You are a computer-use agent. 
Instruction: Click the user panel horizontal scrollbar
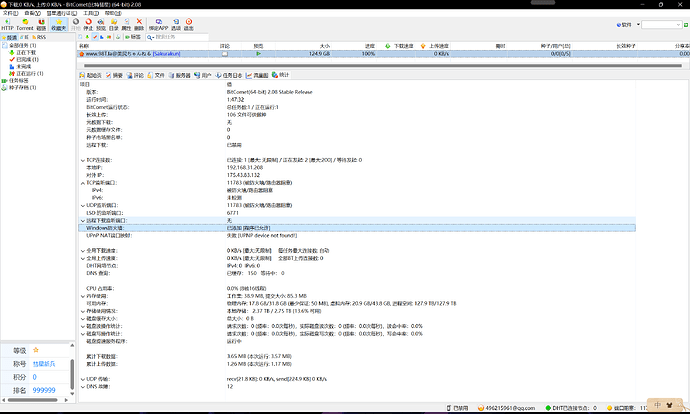coord(33,400)
